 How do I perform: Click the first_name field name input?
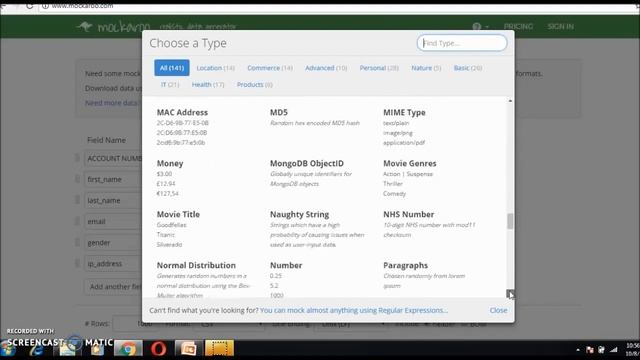(113, 179)
